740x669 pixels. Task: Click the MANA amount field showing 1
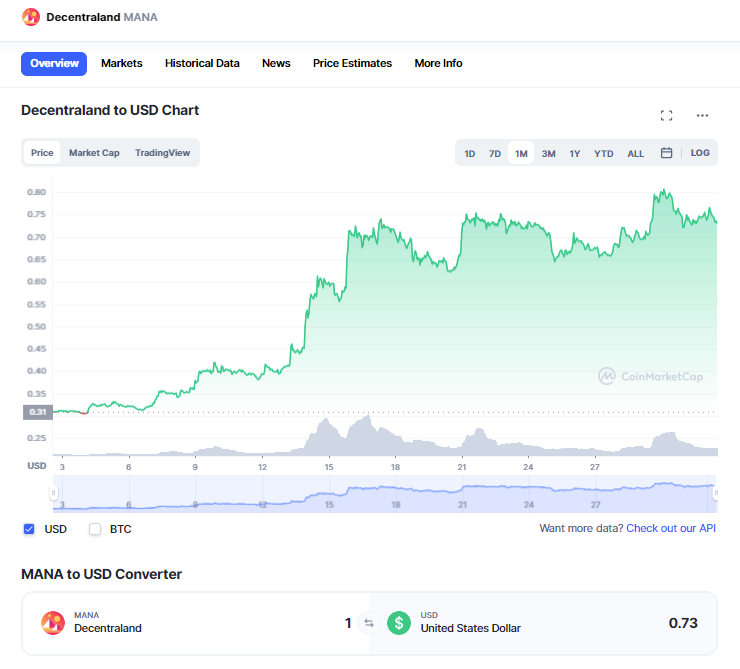(348, 623)
